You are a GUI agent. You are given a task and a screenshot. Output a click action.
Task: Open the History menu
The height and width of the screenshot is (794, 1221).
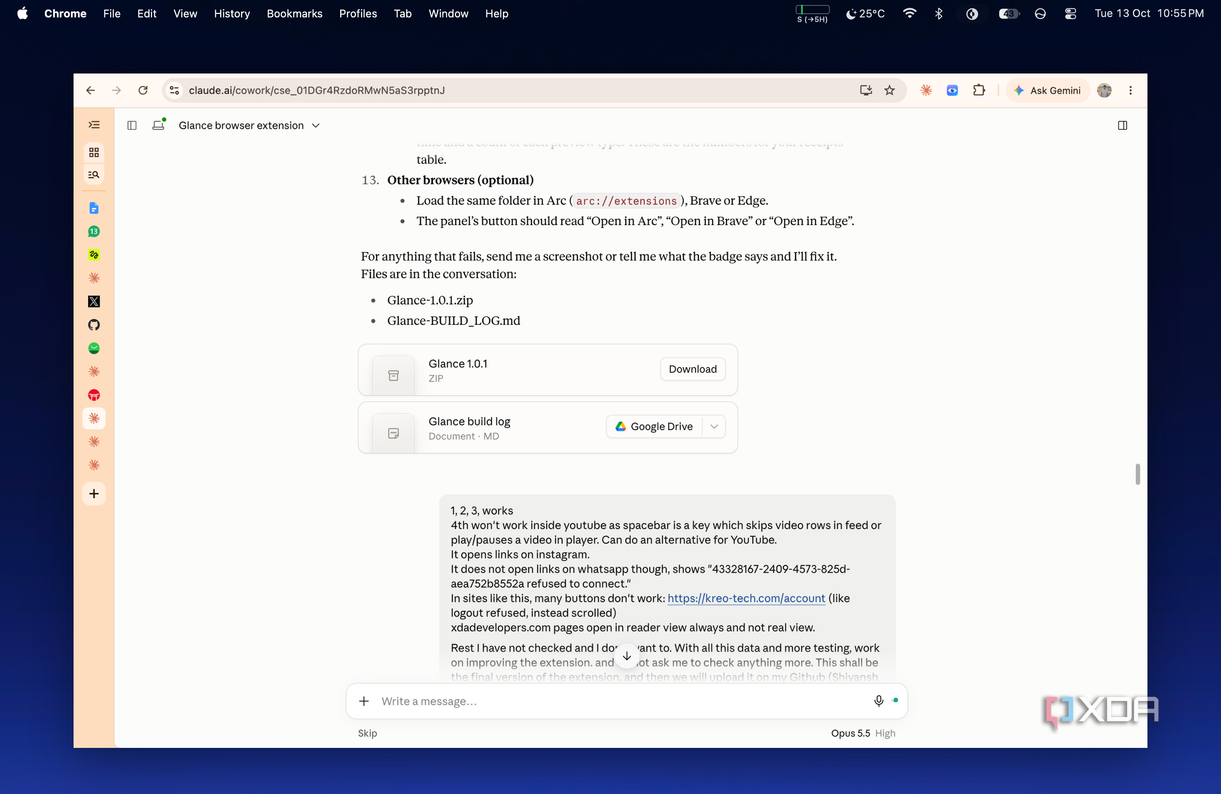[232, 14]
